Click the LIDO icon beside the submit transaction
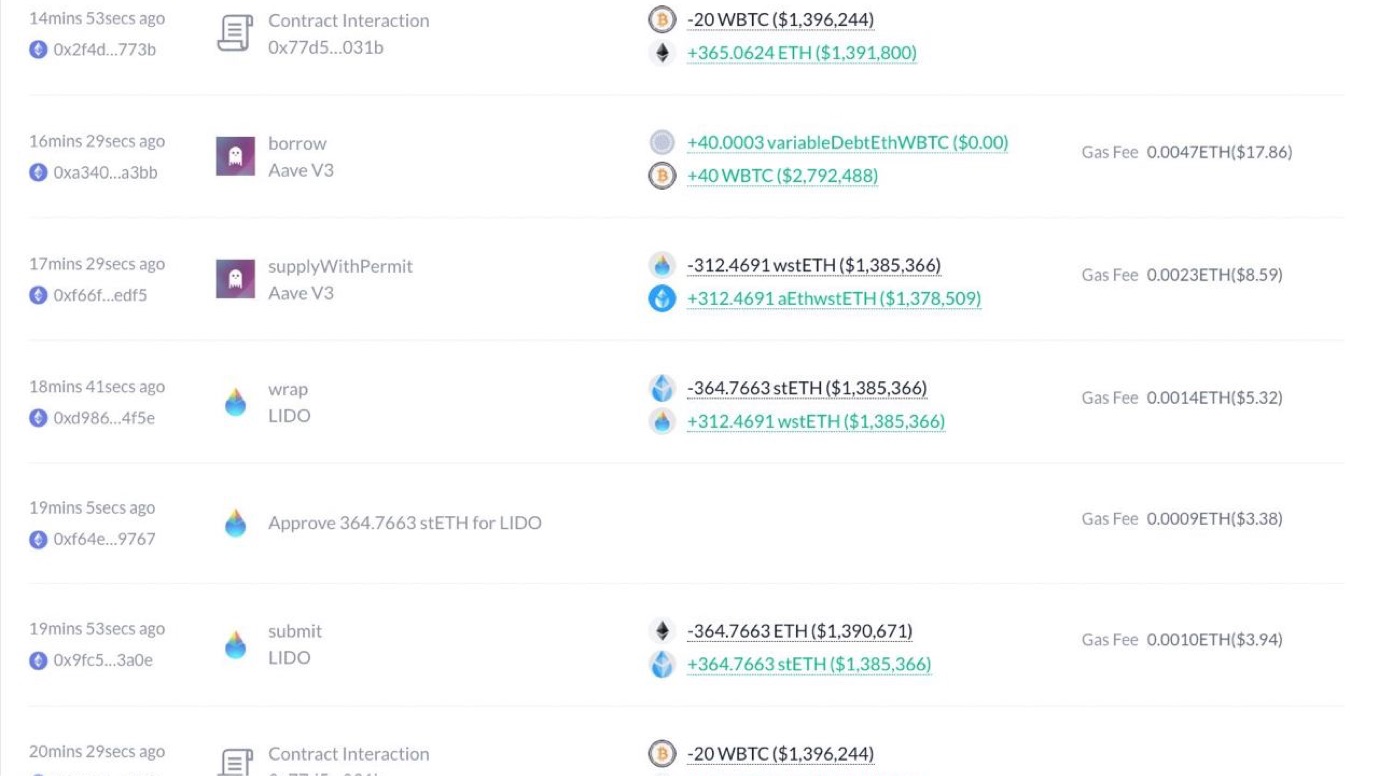Screen dimensions: 1379x776 (x=235, y=644)
